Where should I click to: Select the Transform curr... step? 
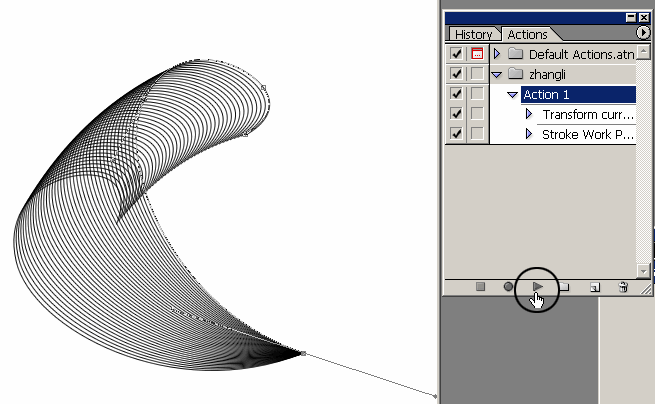point(588,114)
